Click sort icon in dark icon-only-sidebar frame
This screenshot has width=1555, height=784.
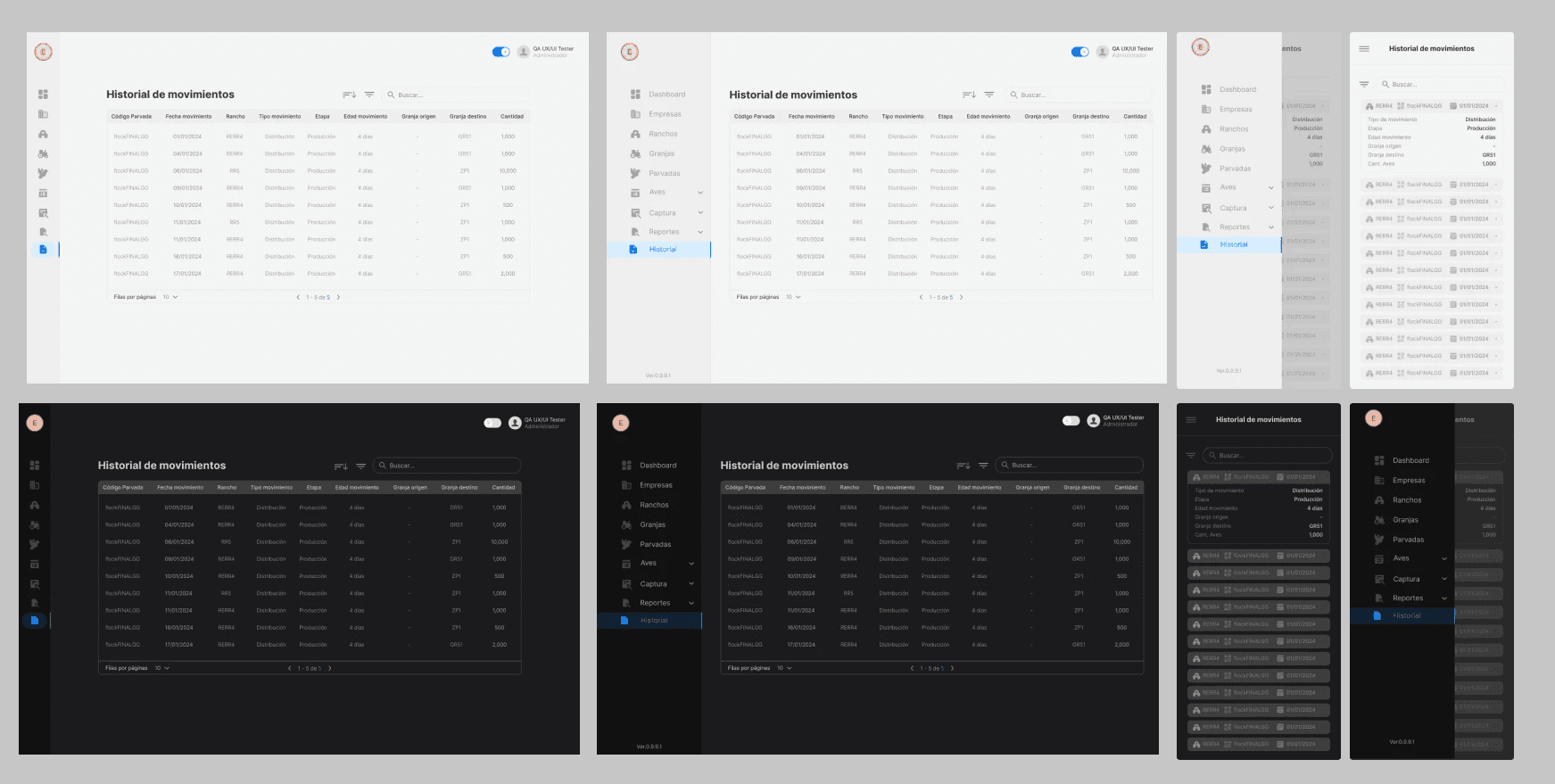point(341,466)
